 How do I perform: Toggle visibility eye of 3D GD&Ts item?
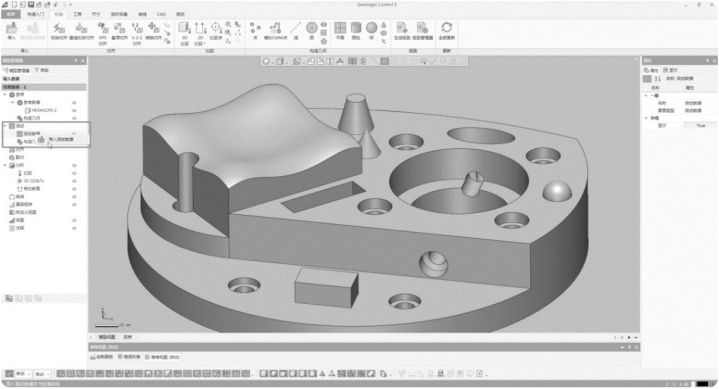tap(74, 181)
